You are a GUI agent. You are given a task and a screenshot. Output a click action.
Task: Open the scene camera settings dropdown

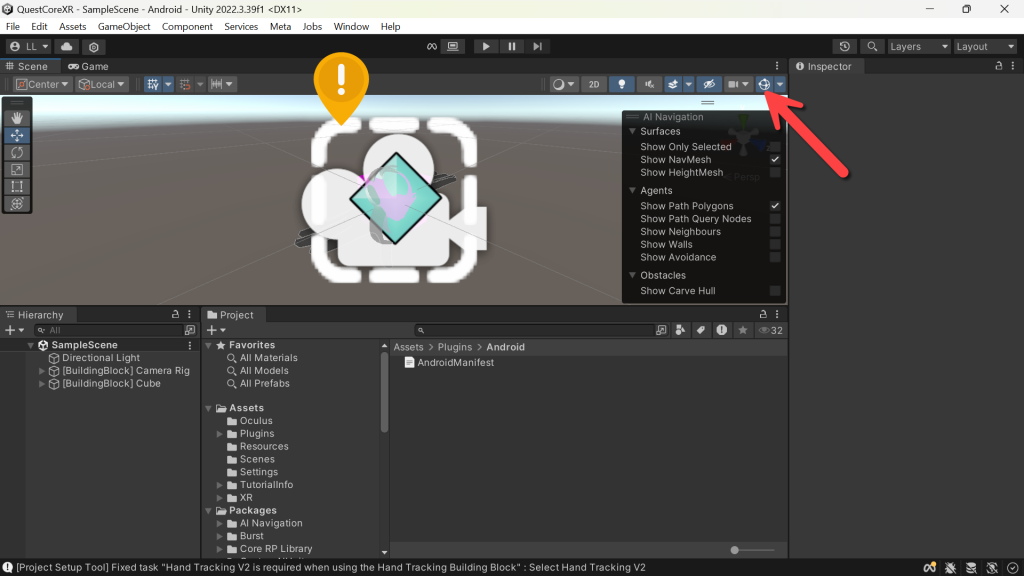click(x=739, y=84)
